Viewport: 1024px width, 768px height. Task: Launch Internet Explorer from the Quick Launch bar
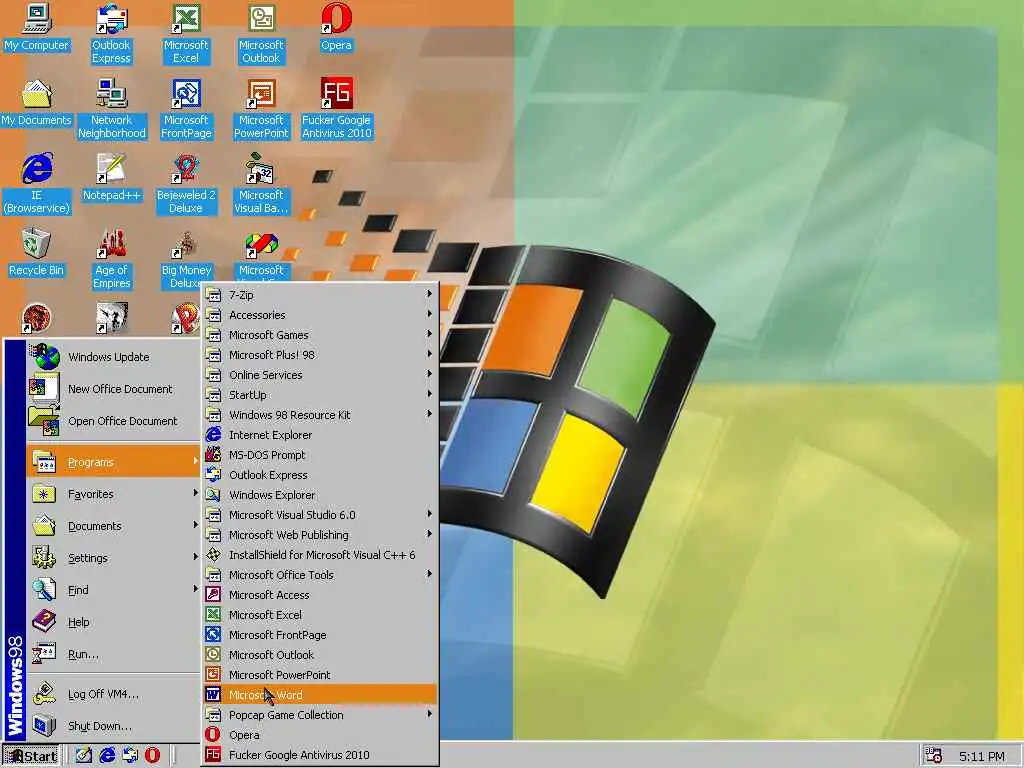[x=107, y=755]
